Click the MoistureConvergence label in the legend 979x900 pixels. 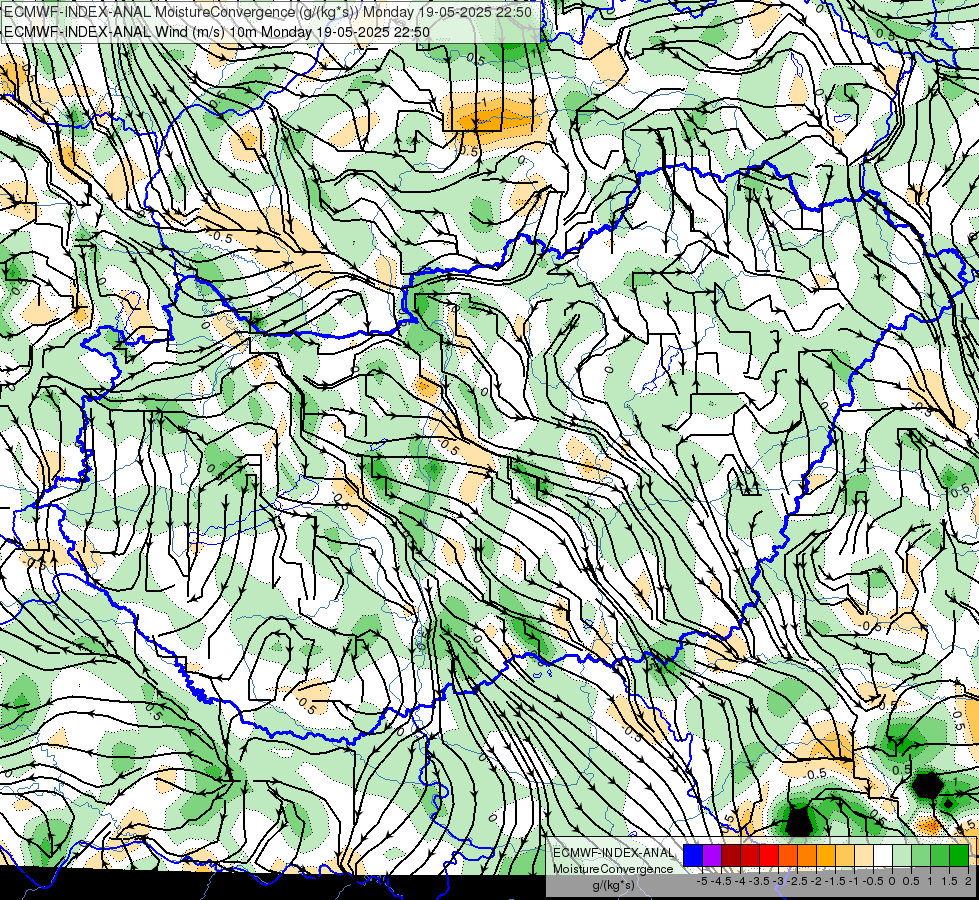(x=613, y=869)
